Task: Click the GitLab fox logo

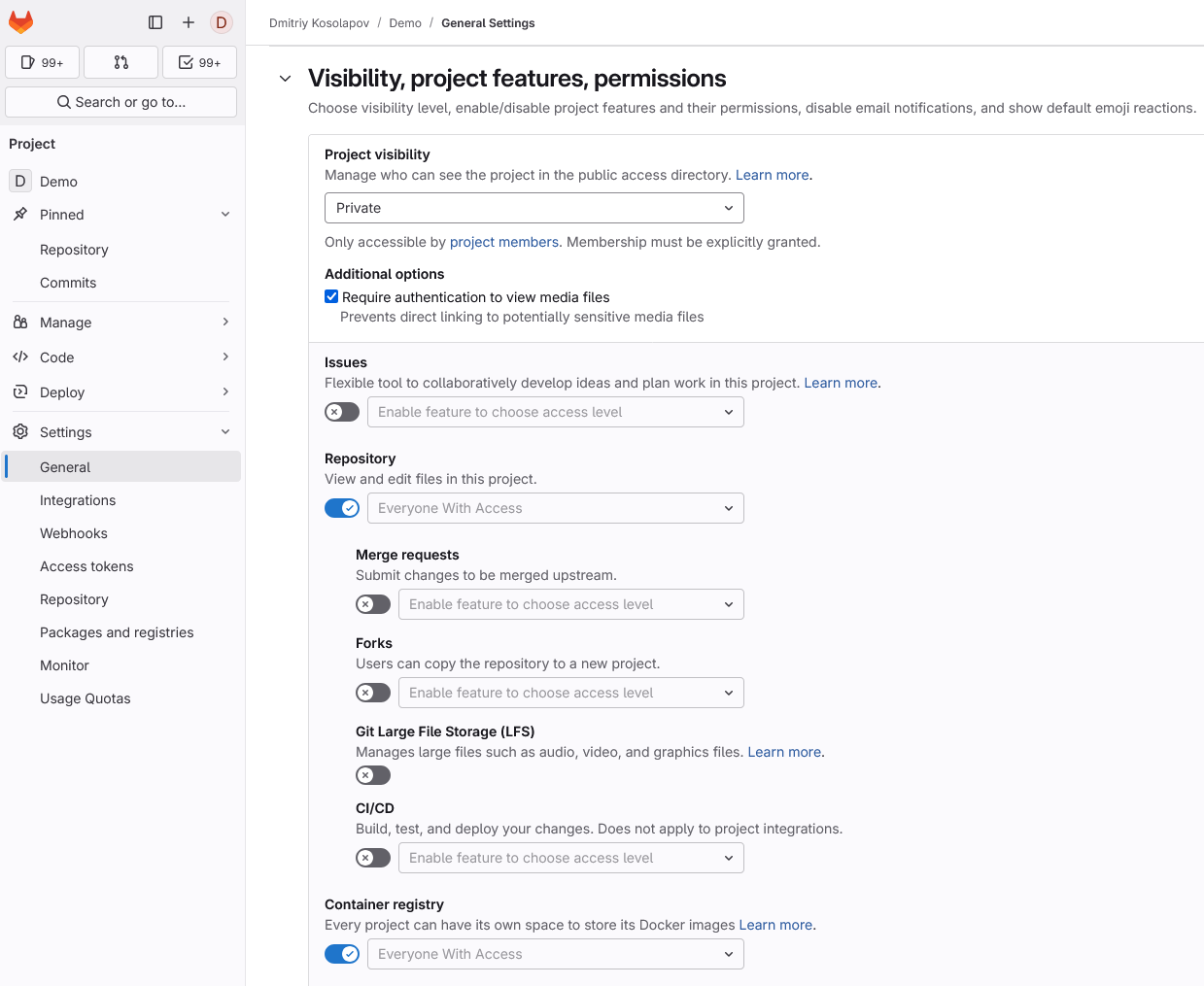Action: 20,21
